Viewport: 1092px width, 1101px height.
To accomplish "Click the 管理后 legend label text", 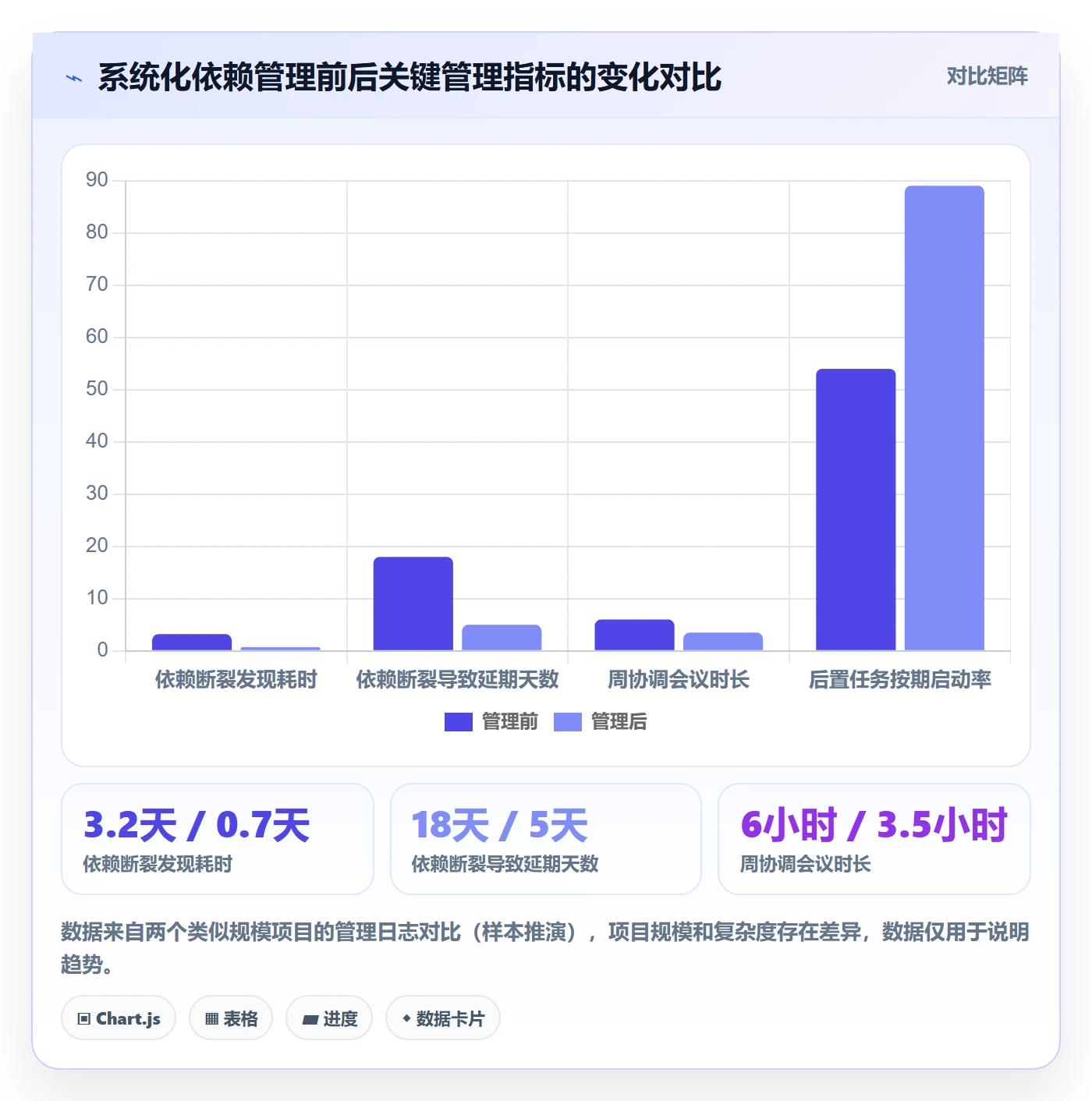I will click(619, 722).
